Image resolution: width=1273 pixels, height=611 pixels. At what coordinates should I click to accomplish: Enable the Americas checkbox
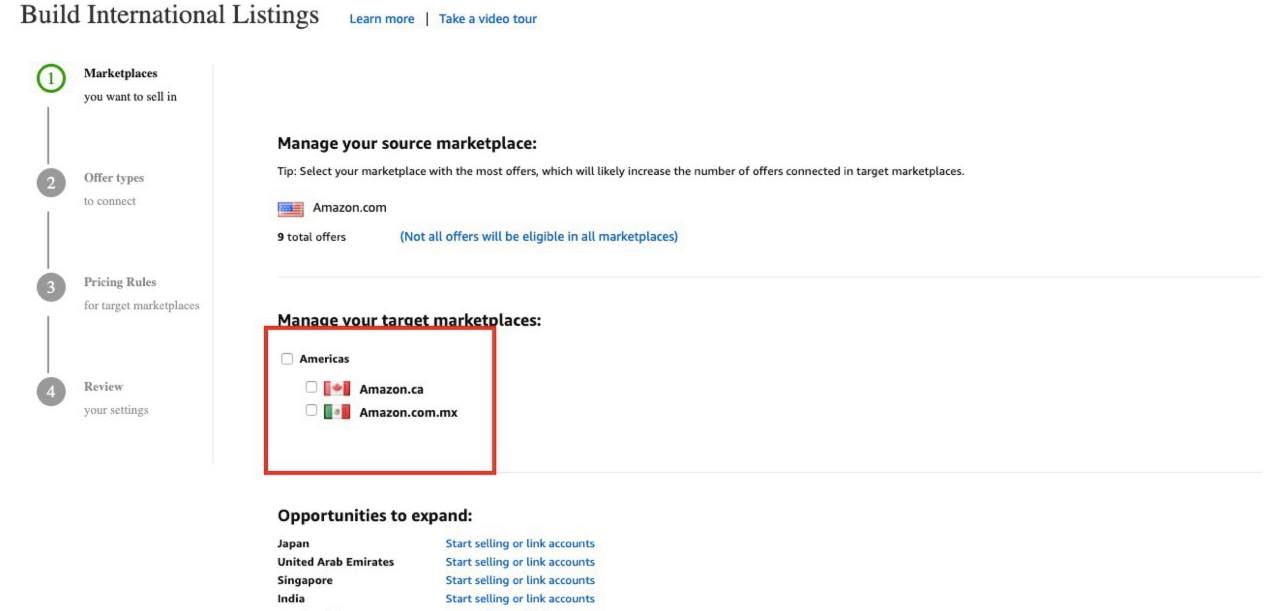pyautogui.click(x=288, y=357)
